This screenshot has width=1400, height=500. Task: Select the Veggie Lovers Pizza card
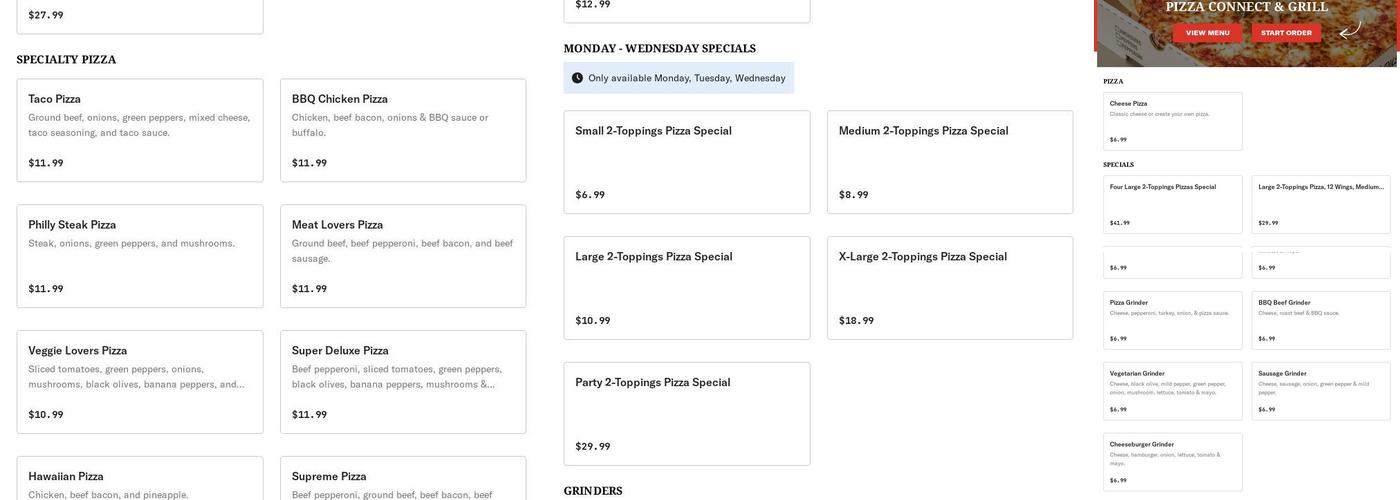tap(140, 382)
